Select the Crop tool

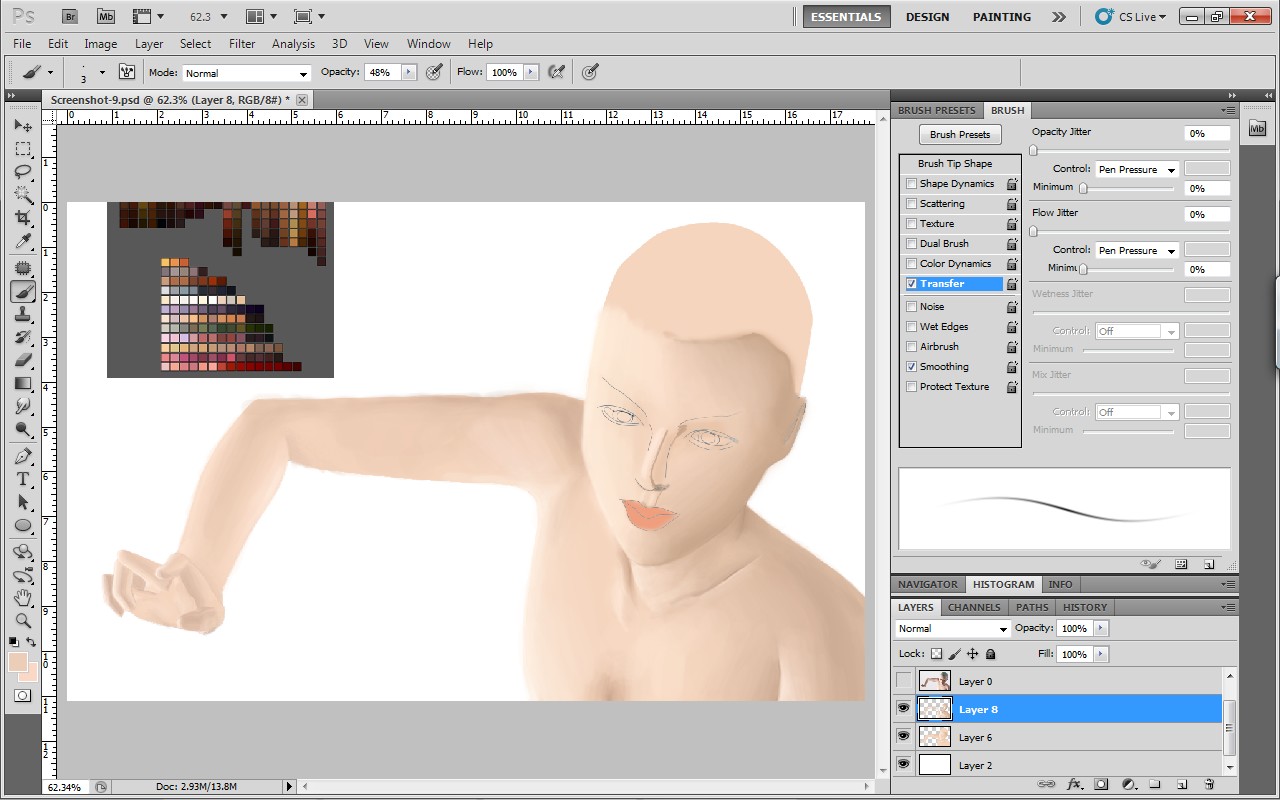[23, 218]
